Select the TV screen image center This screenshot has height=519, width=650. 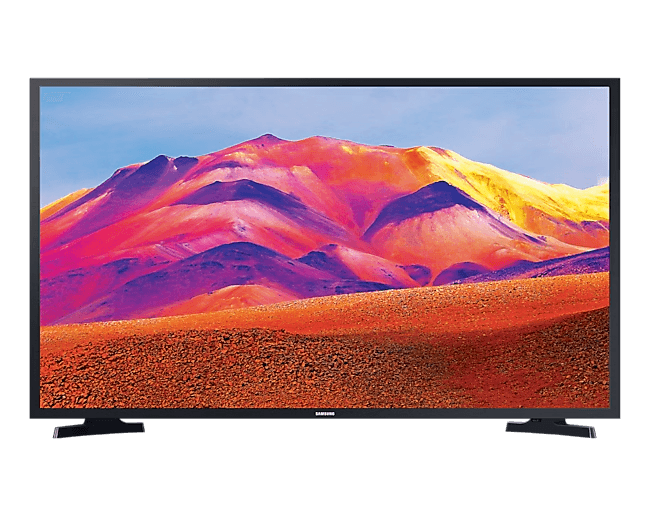tap(325, 247)
